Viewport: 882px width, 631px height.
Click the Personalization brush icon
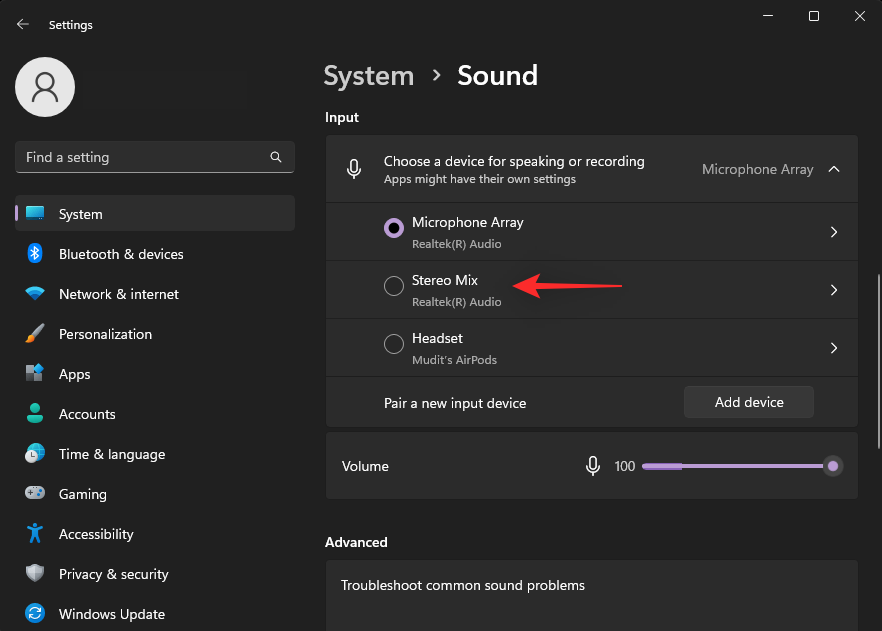pos(35,334)
